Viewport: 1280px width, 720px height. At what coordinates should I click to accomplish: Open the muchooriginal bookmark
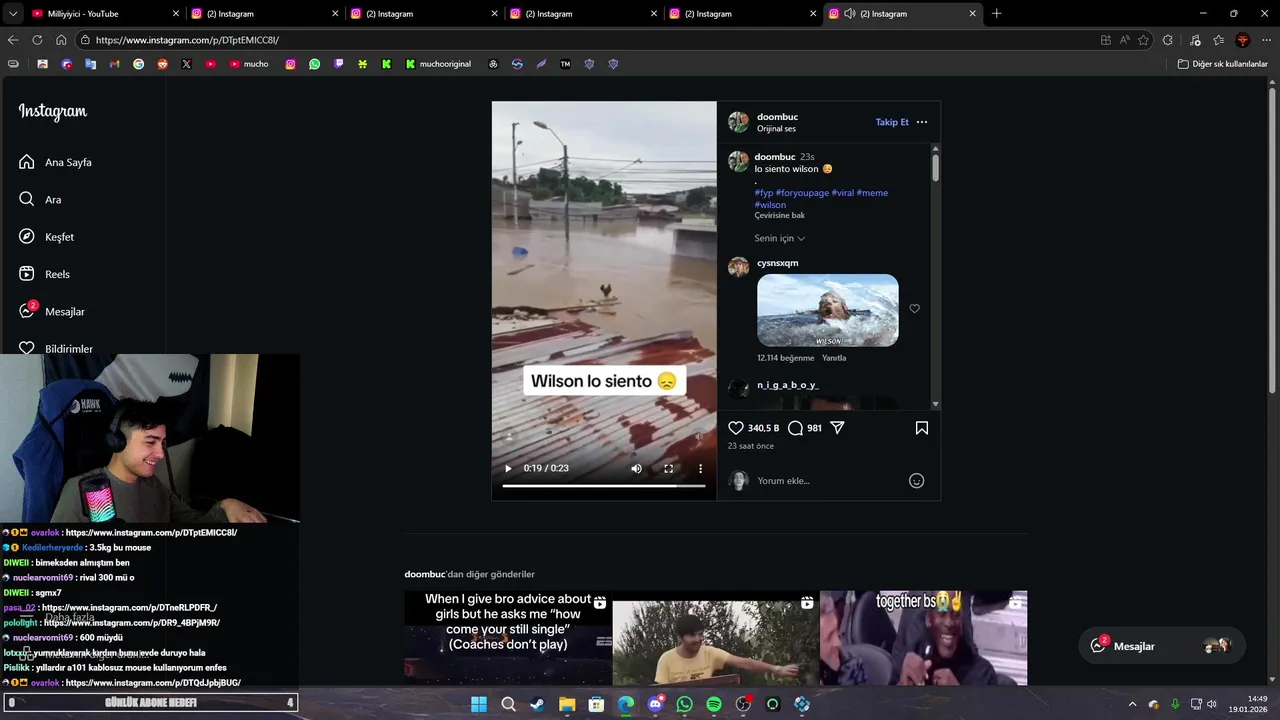(x=438, y=64)
